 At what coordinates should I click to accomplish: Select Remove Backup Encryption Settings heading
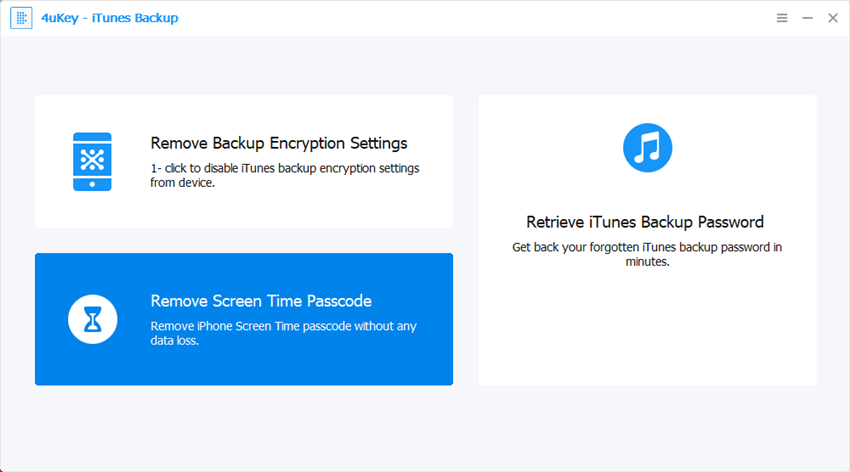click(279, 143)
